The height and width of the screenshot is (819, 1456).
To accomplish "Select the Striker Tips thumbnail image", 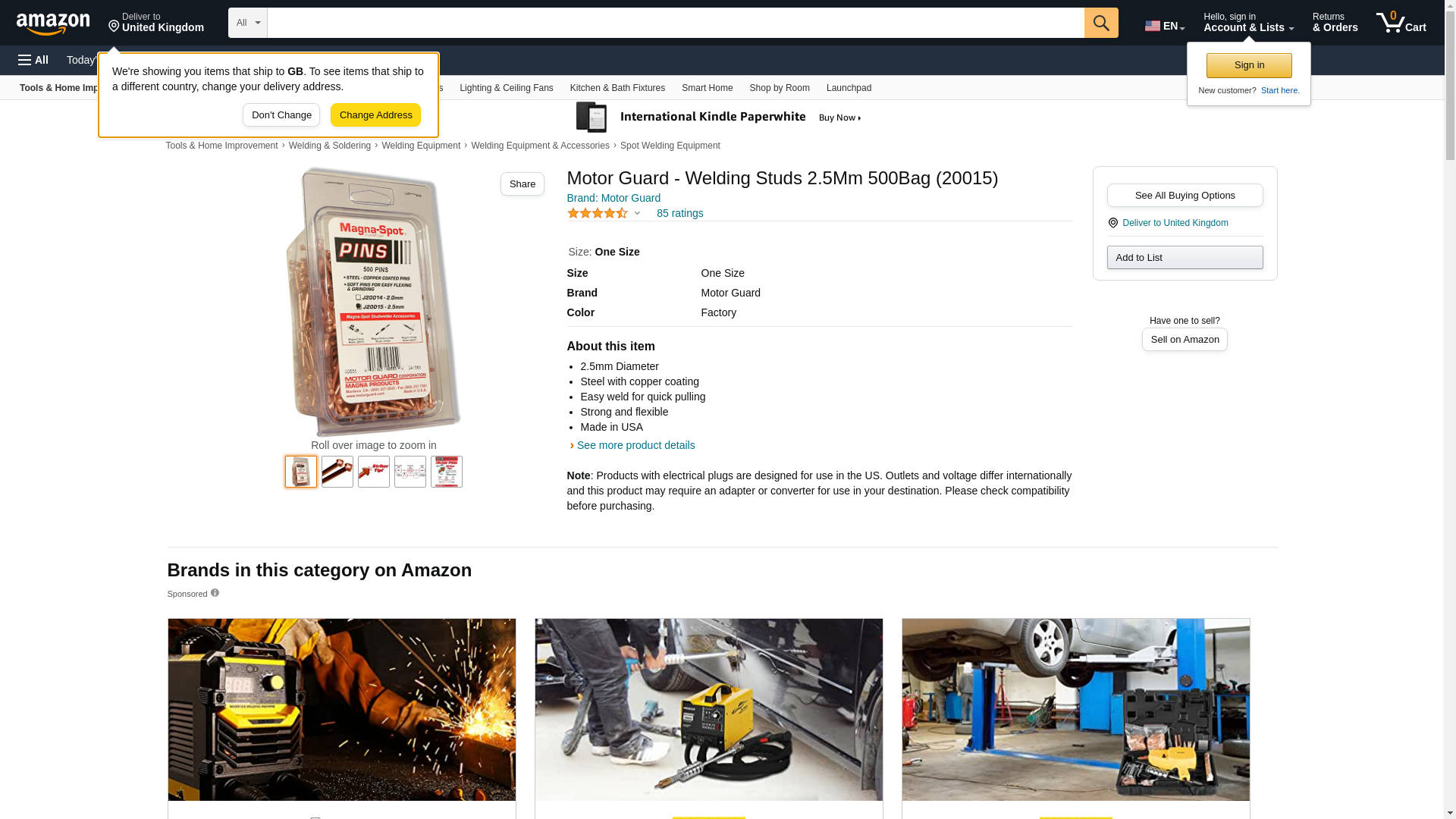I will tap(374, 472).
